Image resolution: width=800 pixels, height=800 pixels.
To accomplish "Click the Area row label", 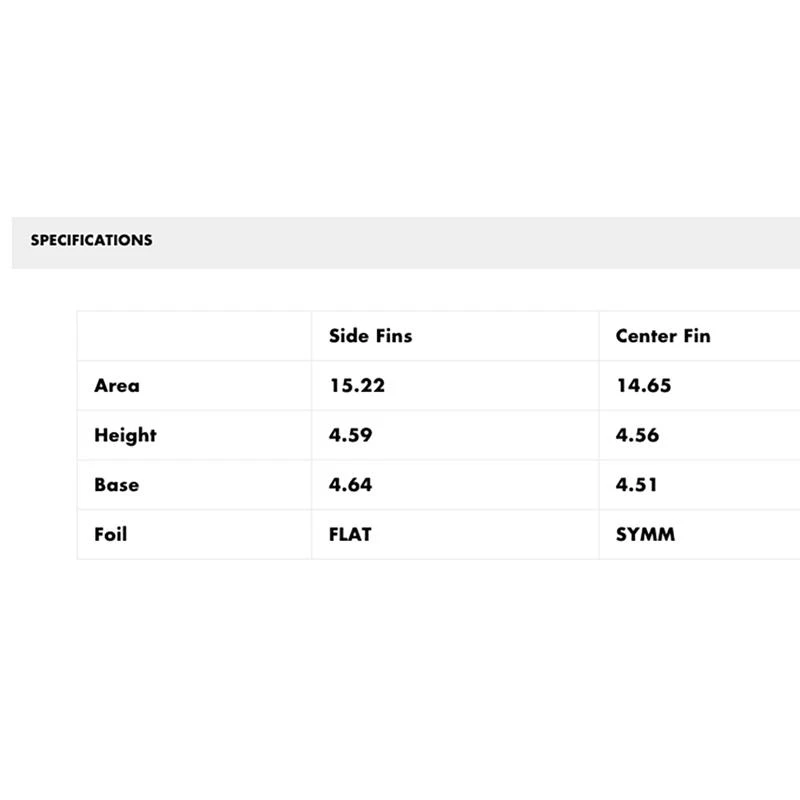I will [117, 386].
